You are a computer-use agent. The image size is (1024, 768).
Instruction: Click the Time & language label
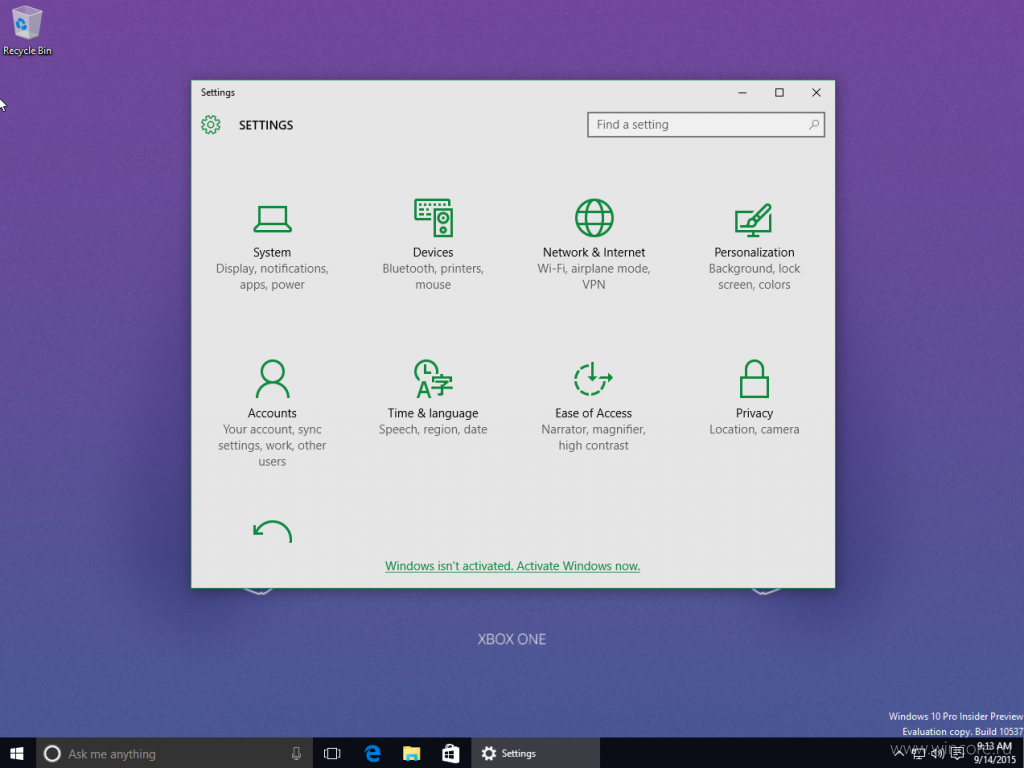(433, 413)
